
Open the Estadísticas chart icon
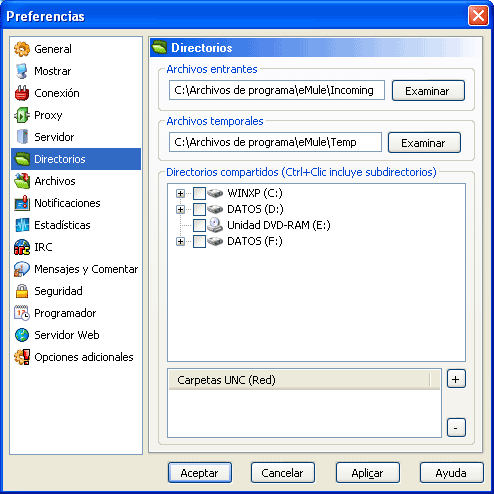click(22, 225)
